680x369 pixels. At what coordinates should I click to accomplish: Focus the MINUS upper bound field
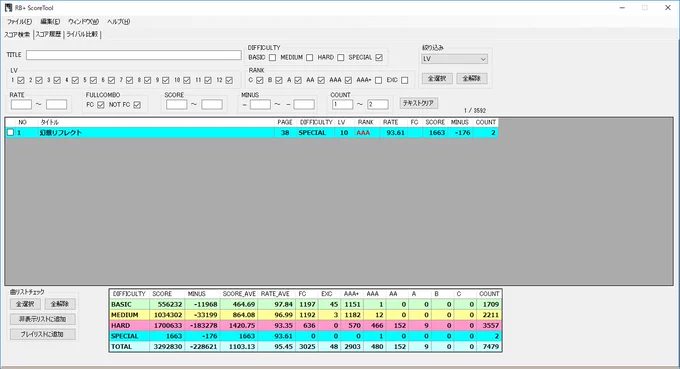point(304,104)
